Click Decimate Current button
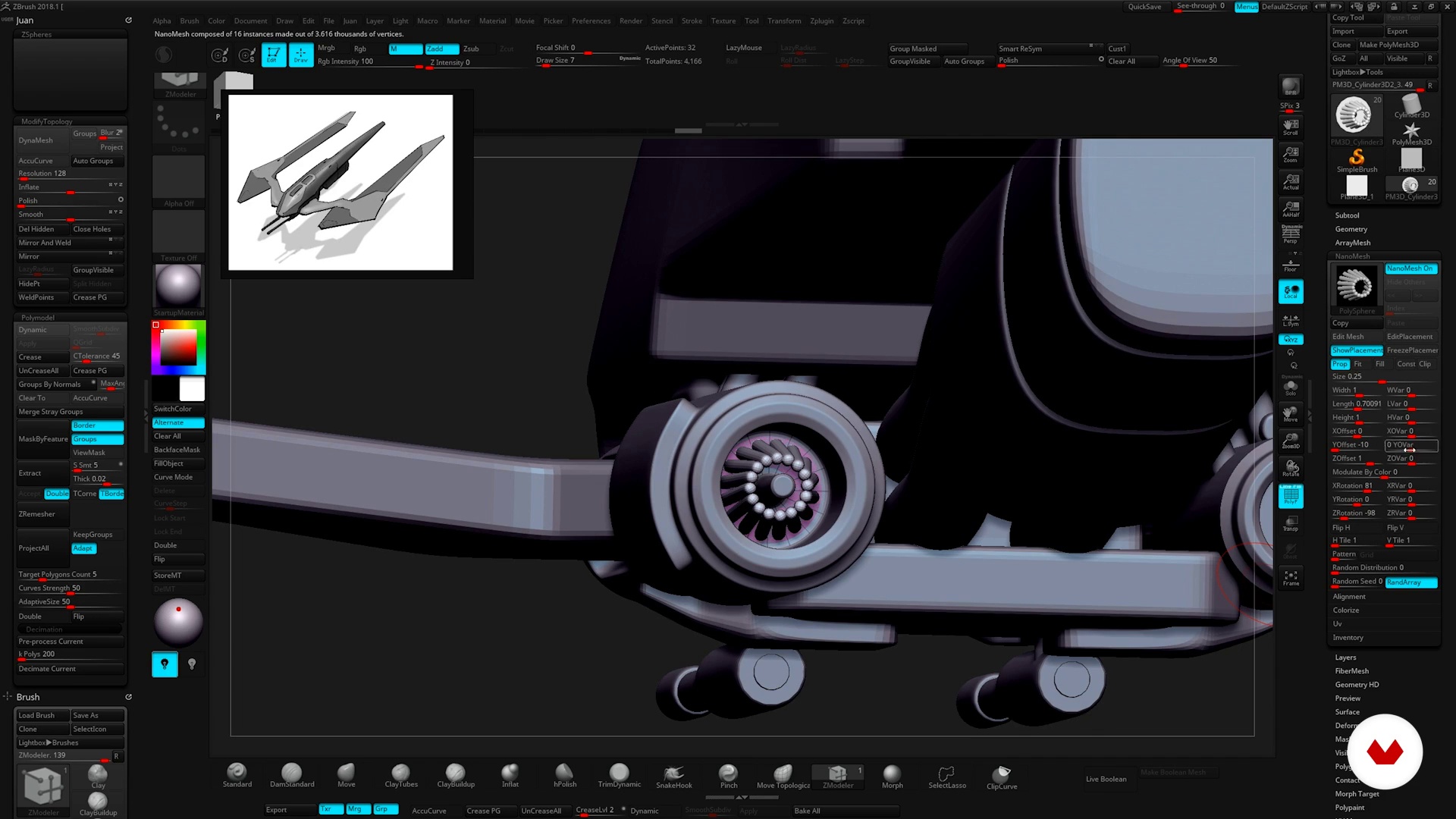1456x819 pixels. click(x=70, y=669)
